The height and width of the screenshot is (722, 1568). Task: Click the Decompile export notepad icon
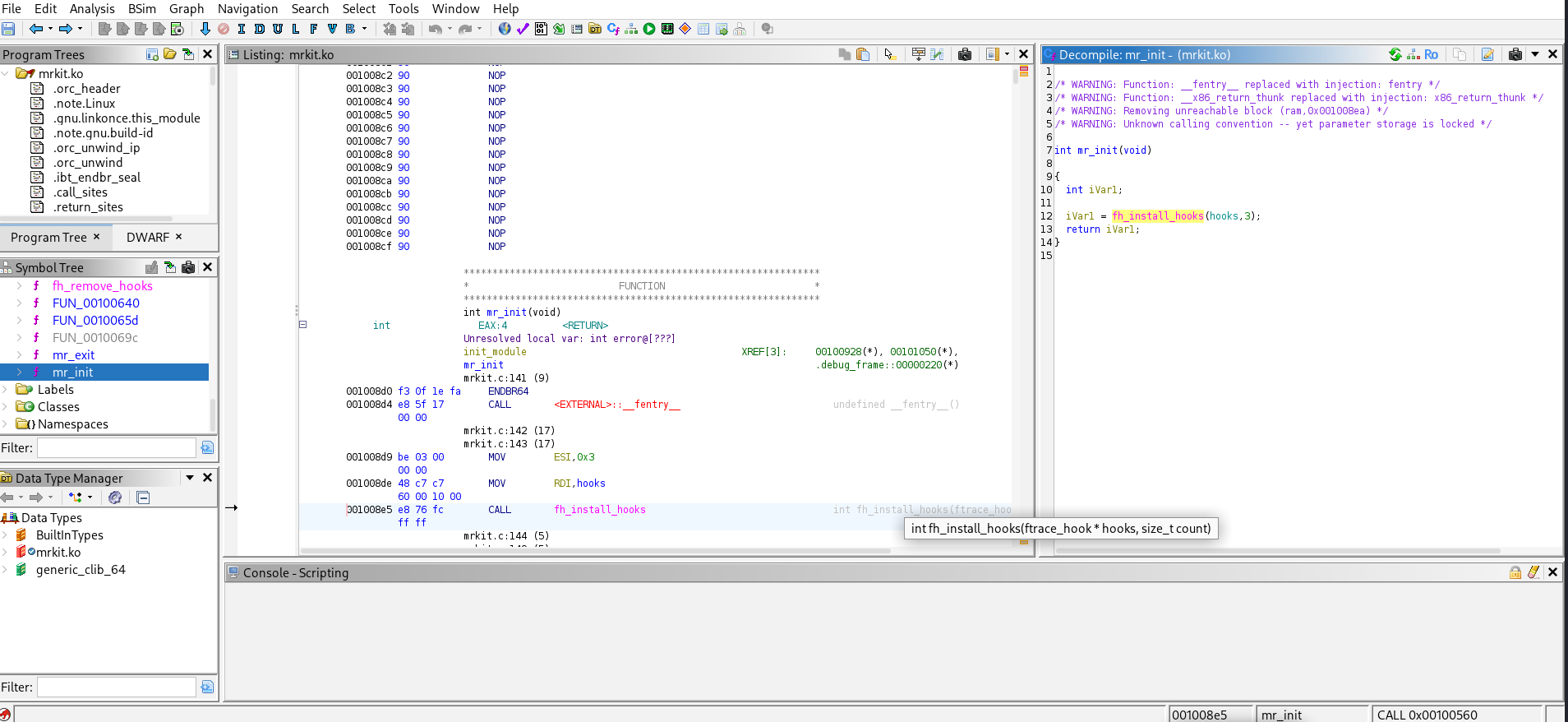1487,54
